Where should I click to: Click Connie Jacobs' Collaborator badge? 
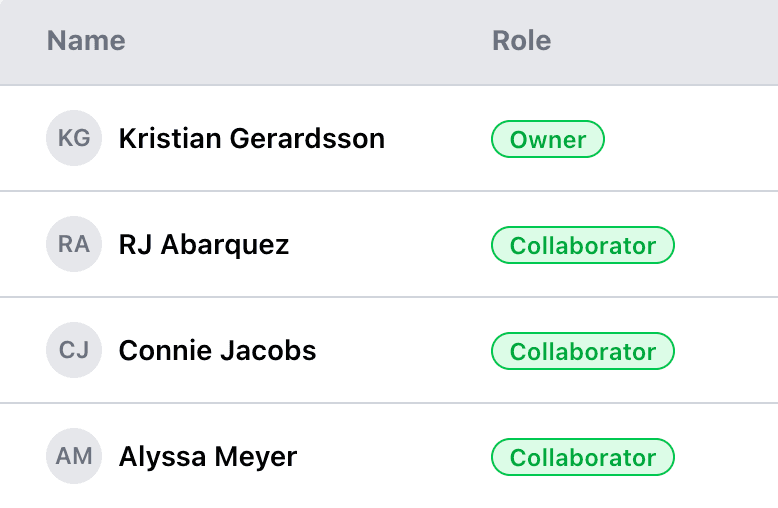[582, 351]
